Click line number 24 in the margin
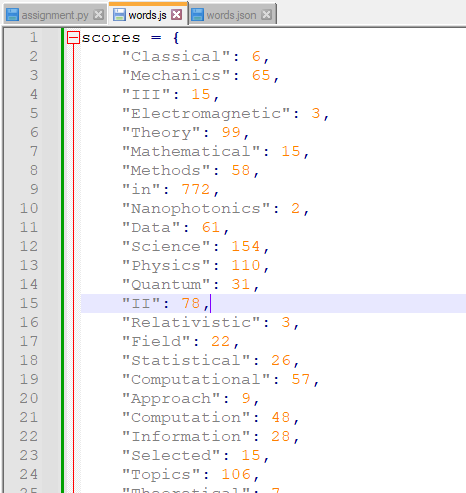This screenshot has width=466, height=493. point(29,474)
